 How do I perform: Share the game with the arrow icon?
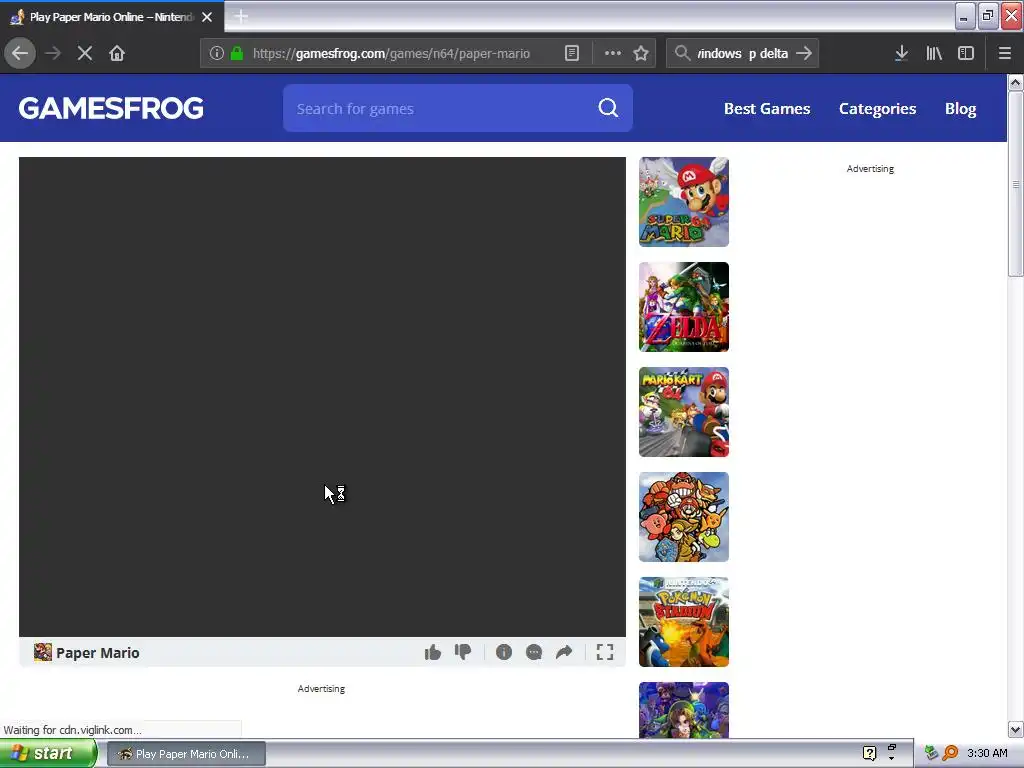coord(564,652)
